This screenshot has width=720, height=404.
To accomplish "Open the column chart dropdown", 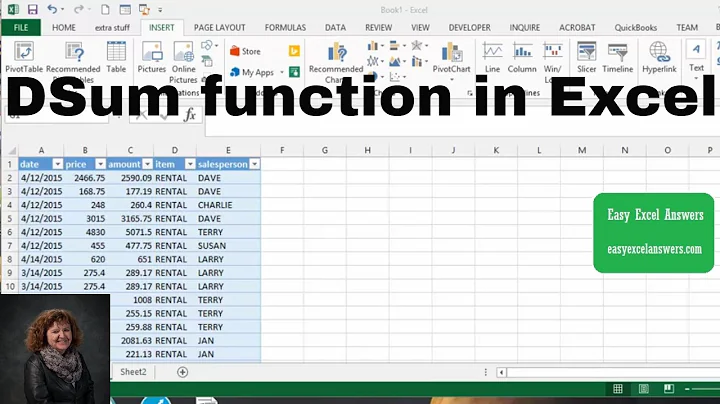I will click(376, 45).
